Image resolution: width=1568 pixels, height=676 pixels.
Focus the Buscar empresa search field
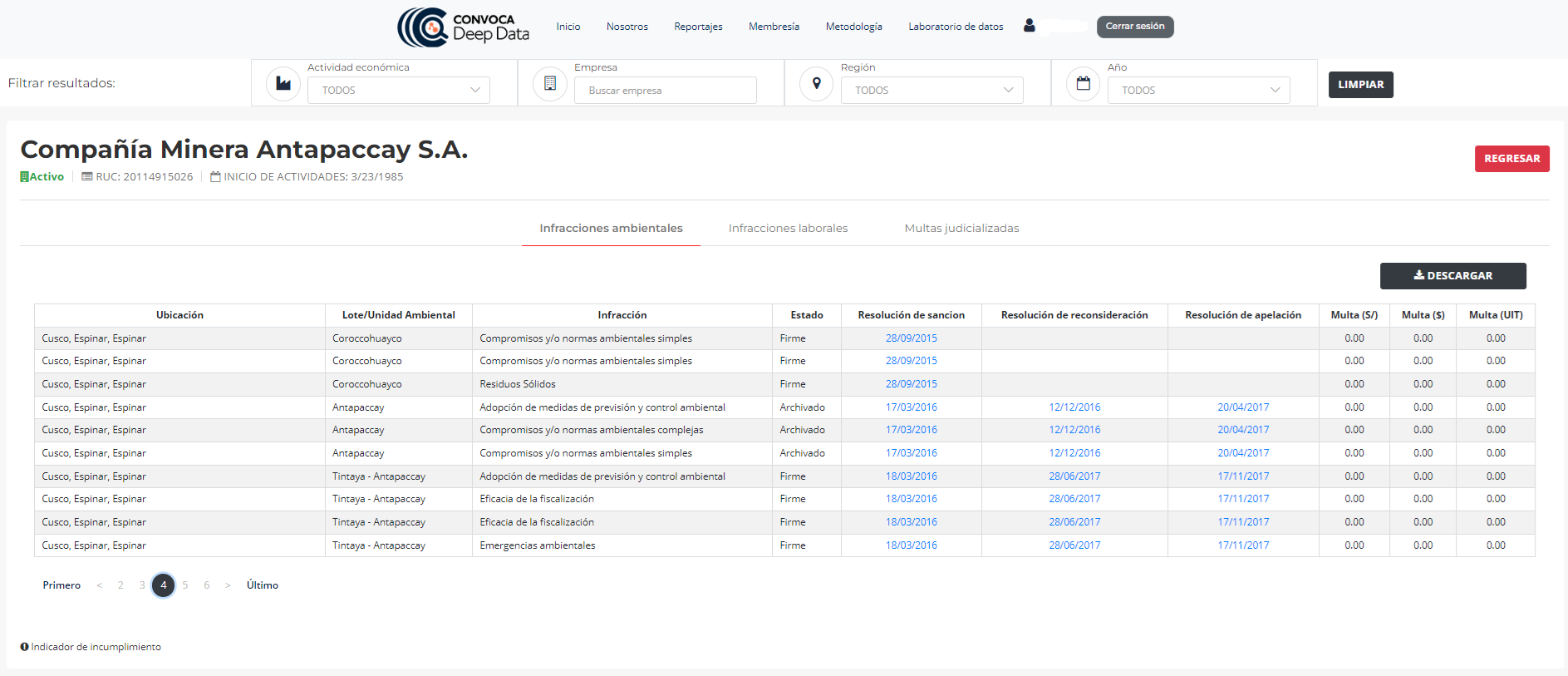click(666, 90)
